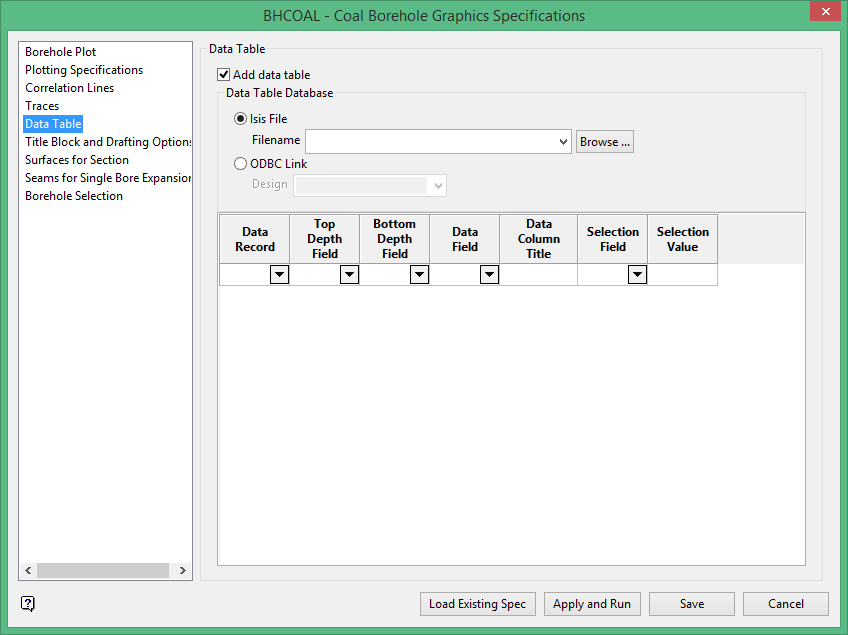Open the Top Depth Field dropdown
848x635 pixels.
coord(349,275)
